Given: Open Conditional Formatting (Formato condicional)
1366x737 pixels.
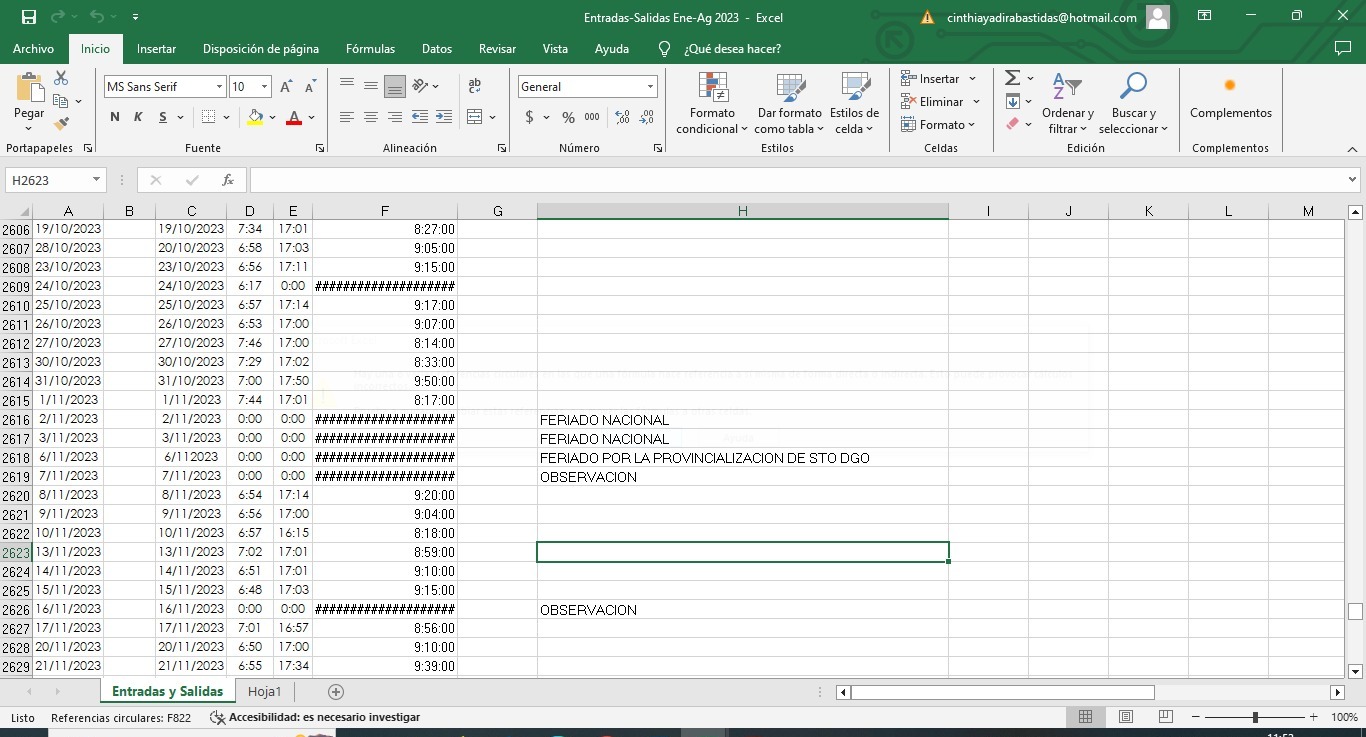Looking at the screenshot, I should pos(712,105).
